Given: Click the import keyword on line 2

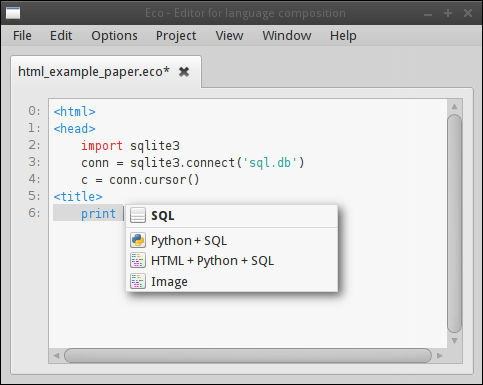Looking at the screenshot, I should point(102,146).
